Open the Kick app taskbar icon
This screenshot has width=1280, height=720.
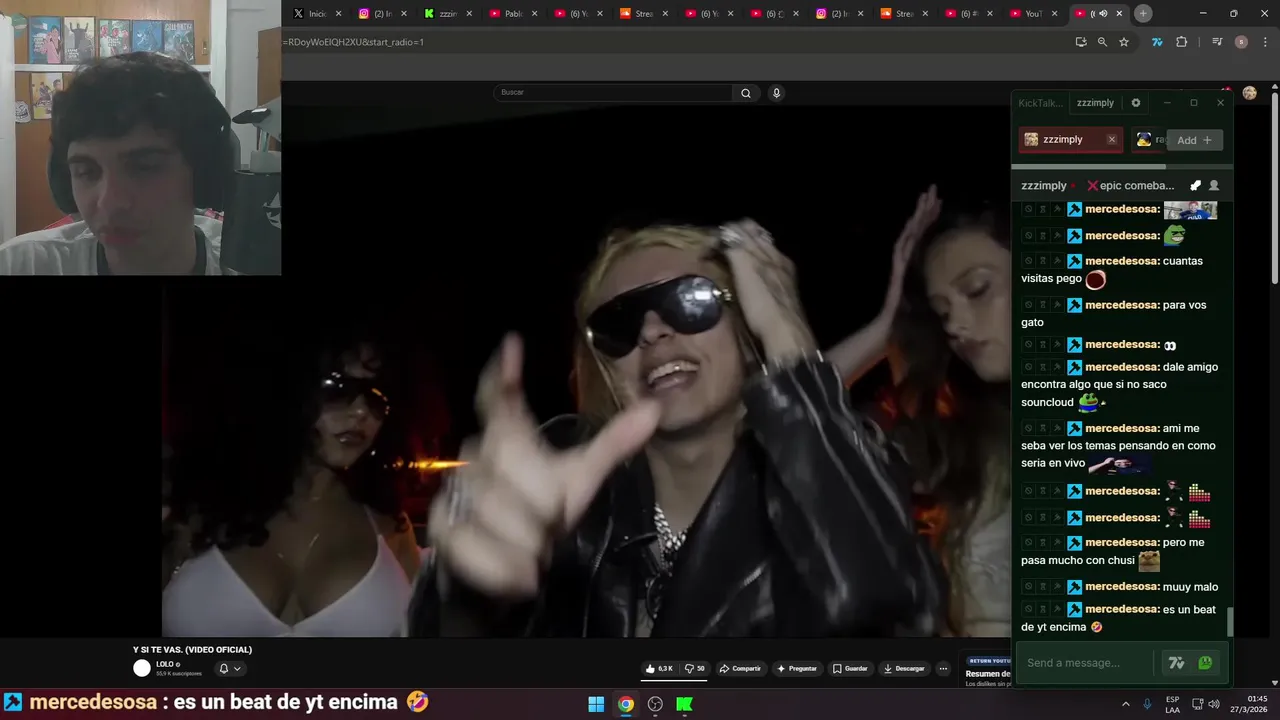tap(685, 704)
